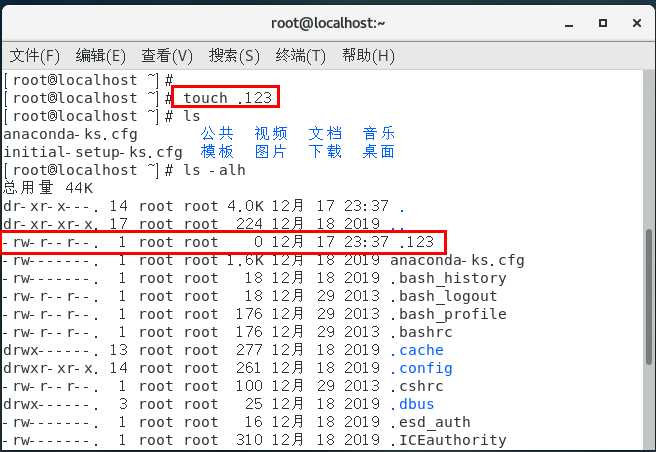Open the 编辑(E) menu
The width and height of the screenshot is (656, 452).
[x=100, y=56]
